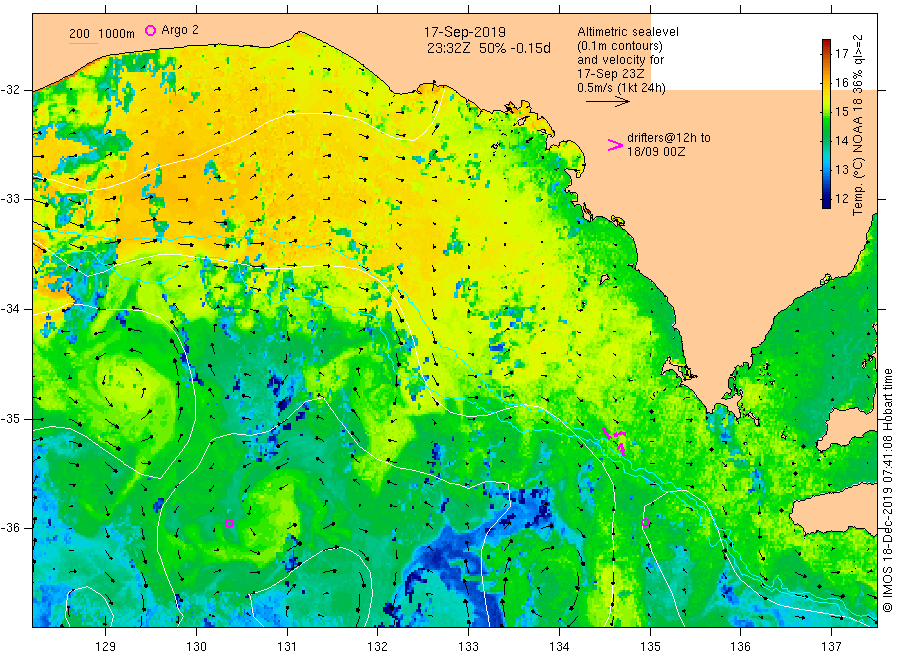Click the 135 longitude axis label
Image resolution: width=900 pixels, height=660 pixels.
tap(650, 647)
